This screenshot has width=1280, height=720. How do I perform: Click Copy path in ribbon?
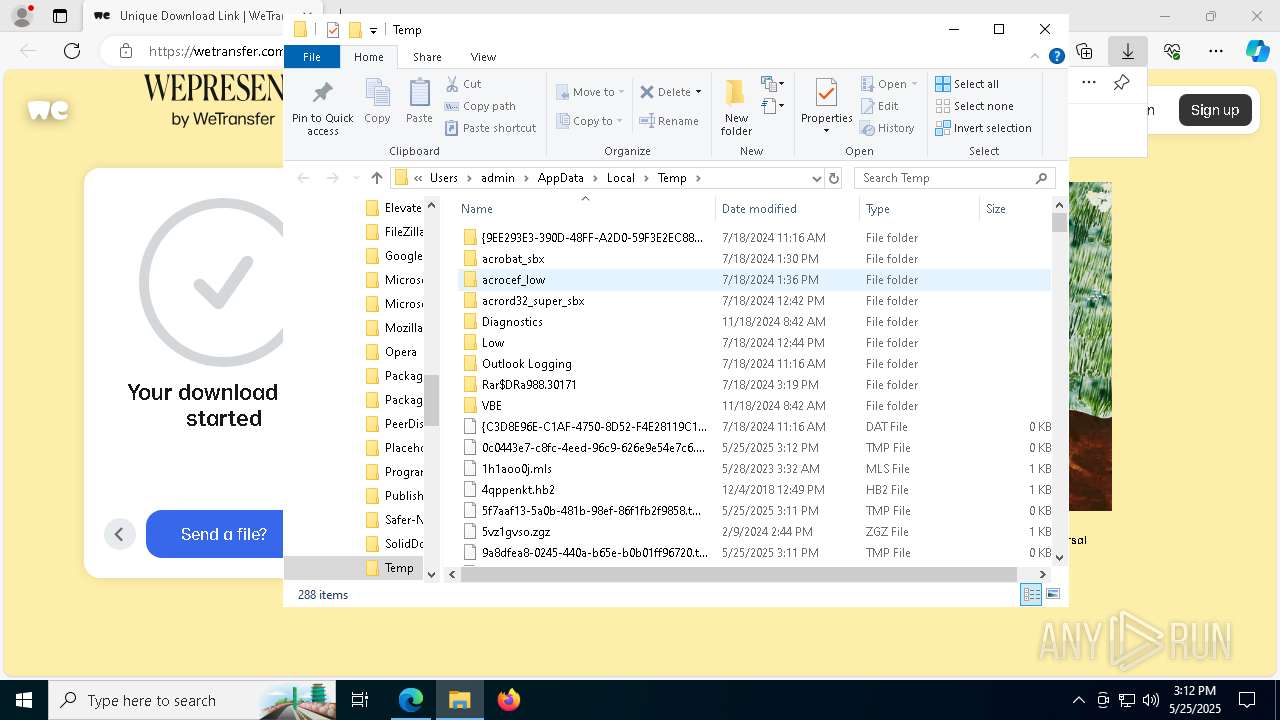pos(480,106)
